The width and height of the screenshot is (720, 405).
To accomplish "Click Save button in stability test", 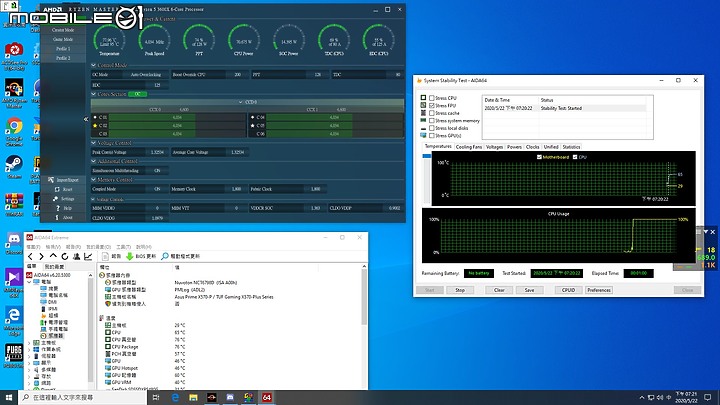I will [x=529, y=290].
